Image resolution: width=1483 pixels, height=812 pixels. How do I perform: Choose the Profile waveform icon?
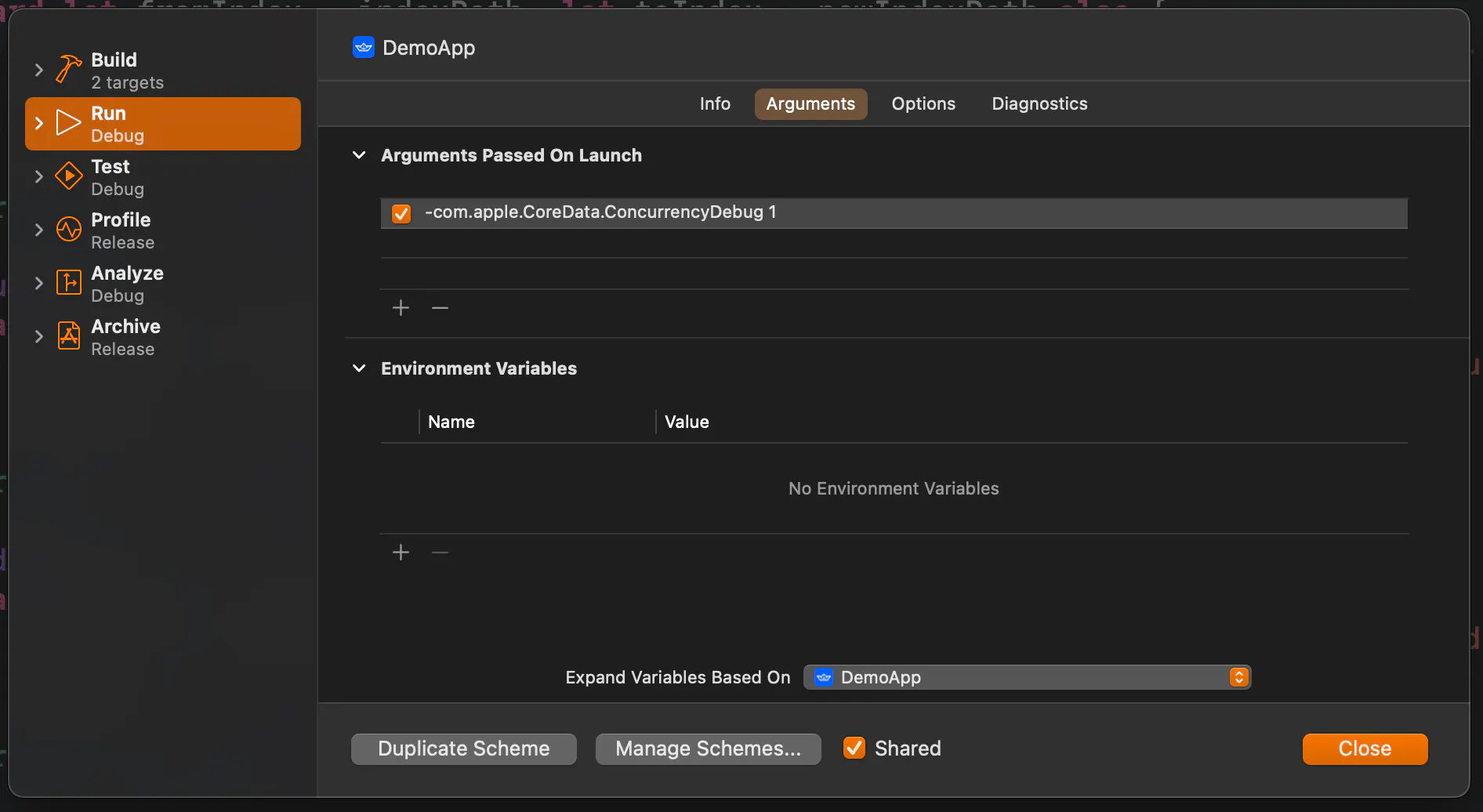pyautogui.click(x=69, y=230)
